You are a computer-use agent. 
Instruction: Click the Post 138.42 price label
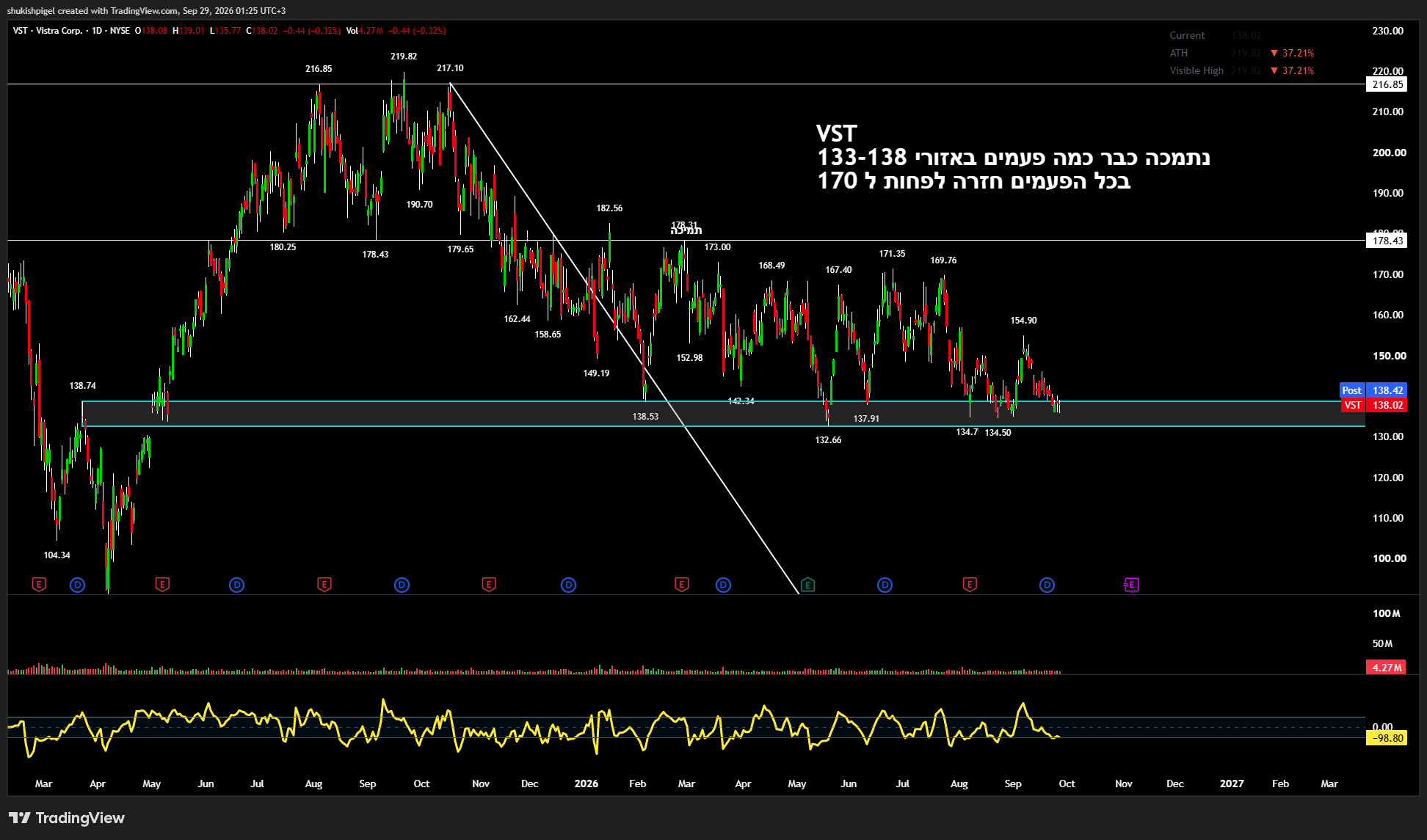point(1373,390)
